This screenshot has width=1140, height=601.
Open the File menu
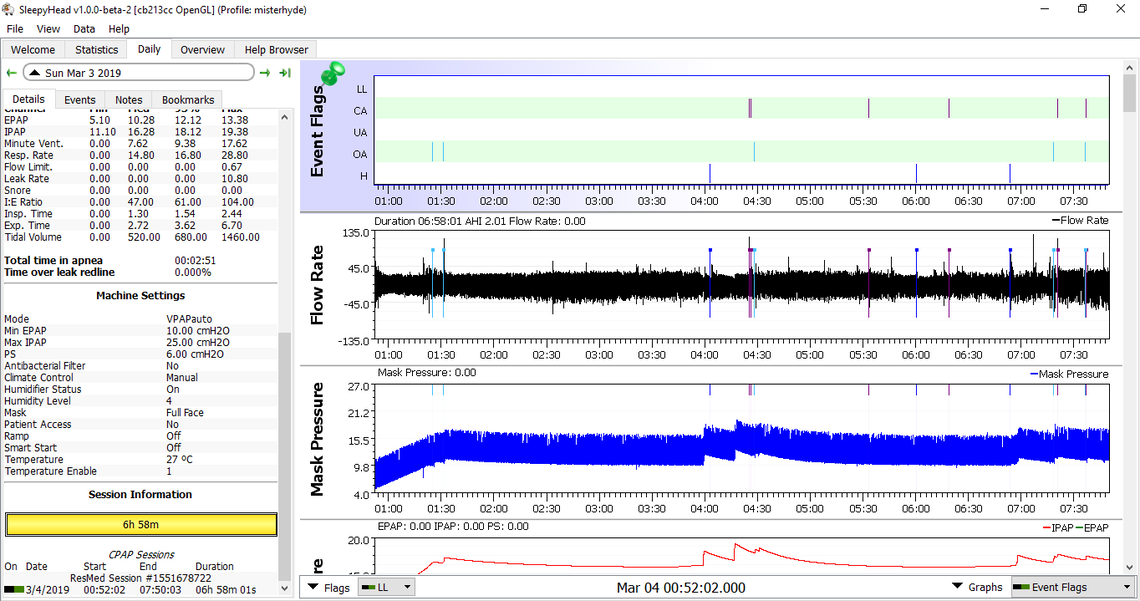point(15,29)
